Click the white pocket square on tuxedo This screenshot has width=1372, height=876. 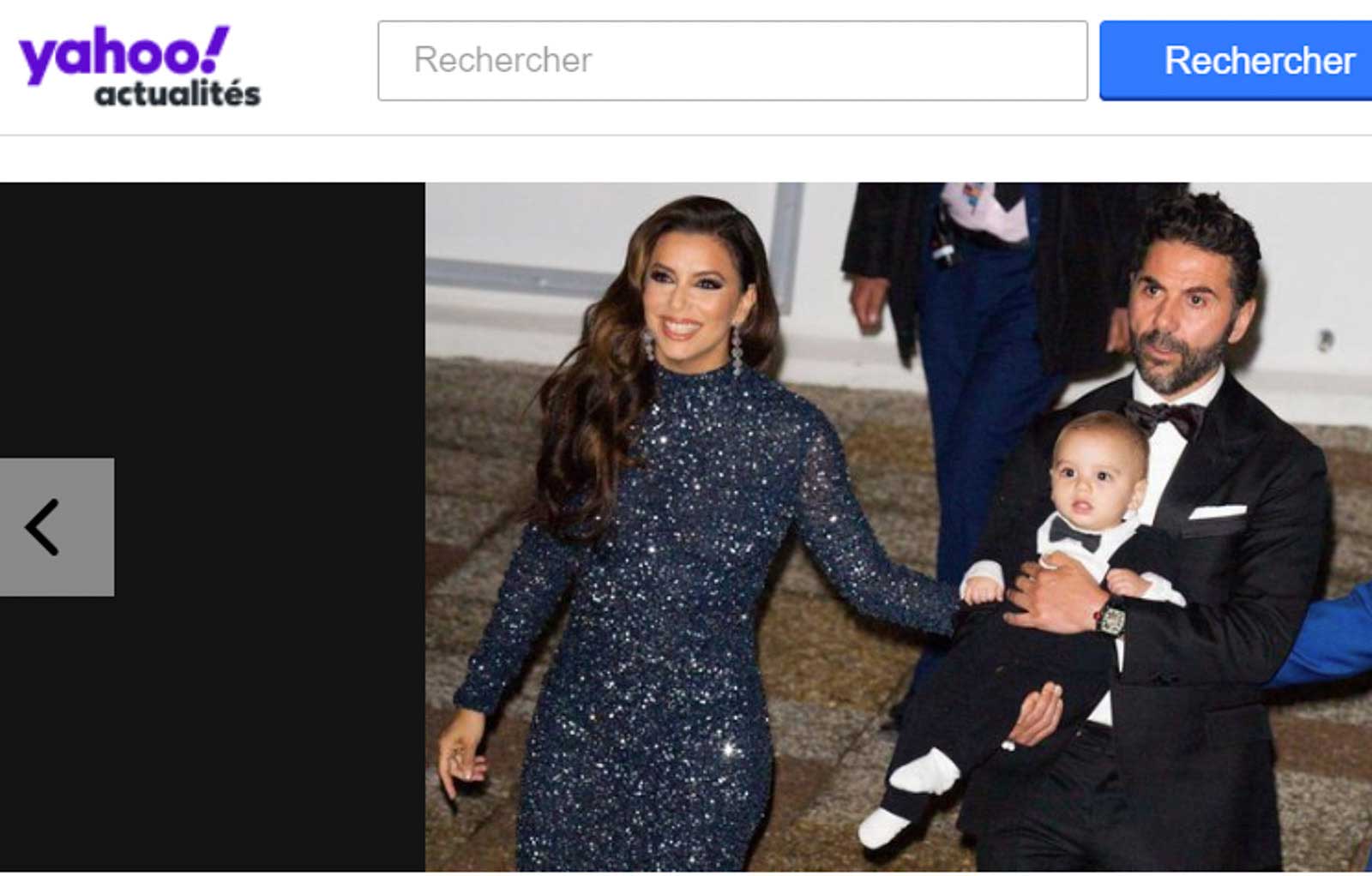coord(1216,512)
